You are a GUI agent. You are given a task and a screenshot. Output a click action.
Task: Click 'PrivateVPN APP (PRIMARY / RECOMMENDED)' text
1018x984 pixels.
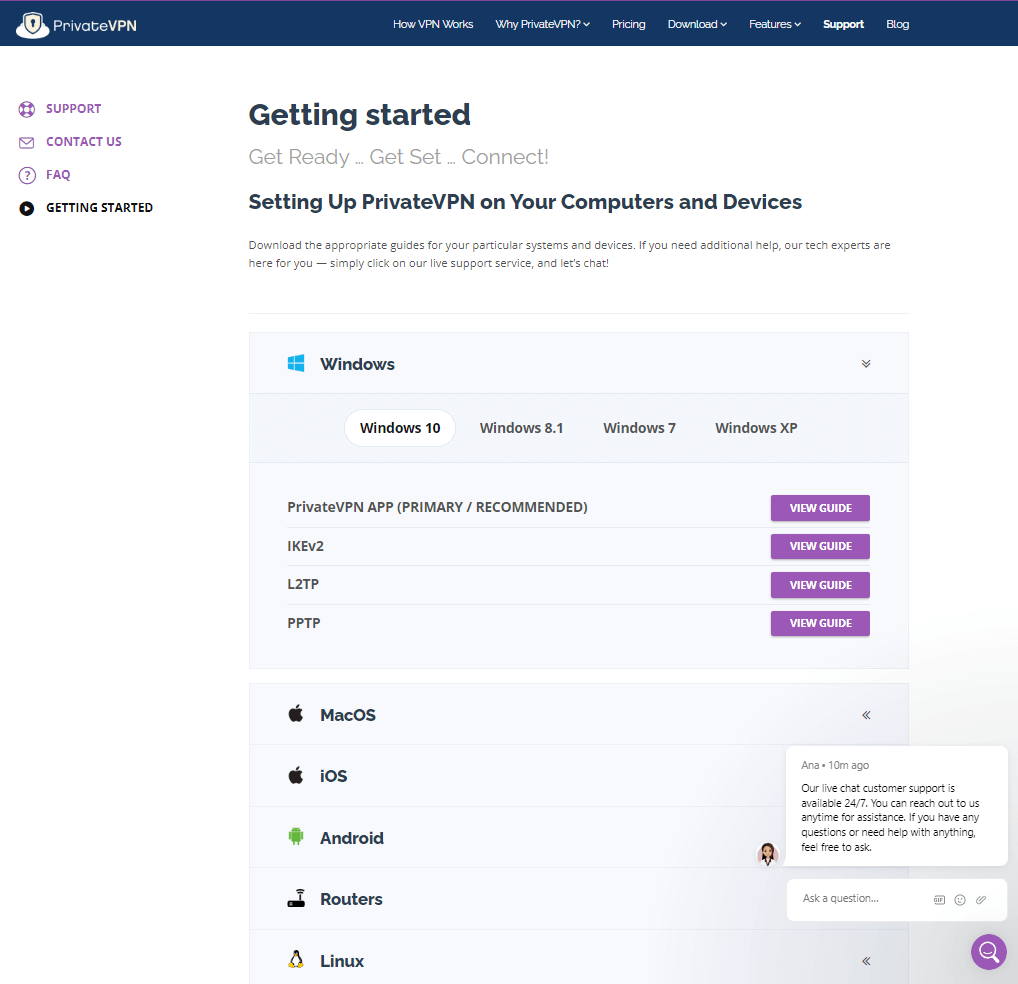tap(437, 508)
